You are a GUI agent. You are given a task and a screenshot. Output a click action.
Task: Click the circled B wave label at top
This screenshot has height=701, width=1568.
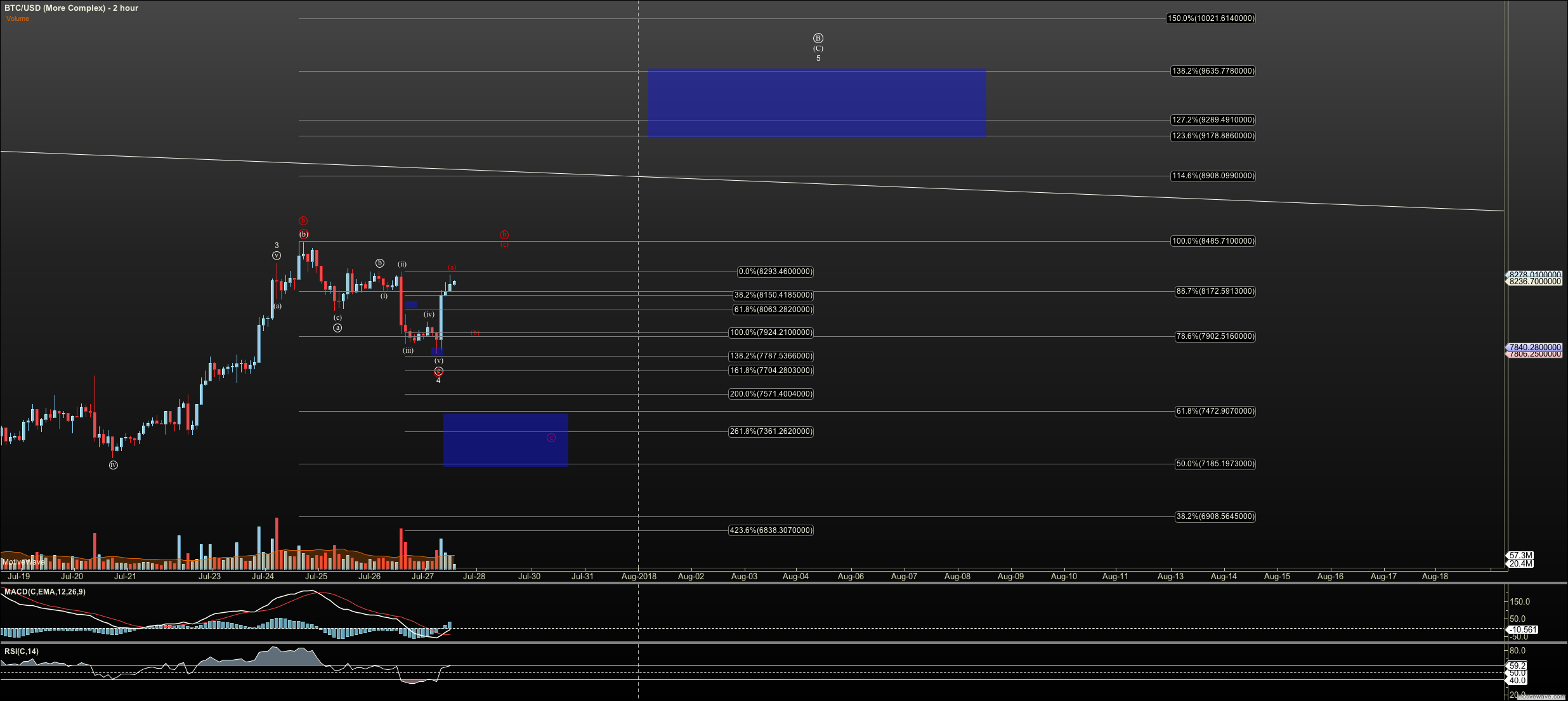[818, 38]
